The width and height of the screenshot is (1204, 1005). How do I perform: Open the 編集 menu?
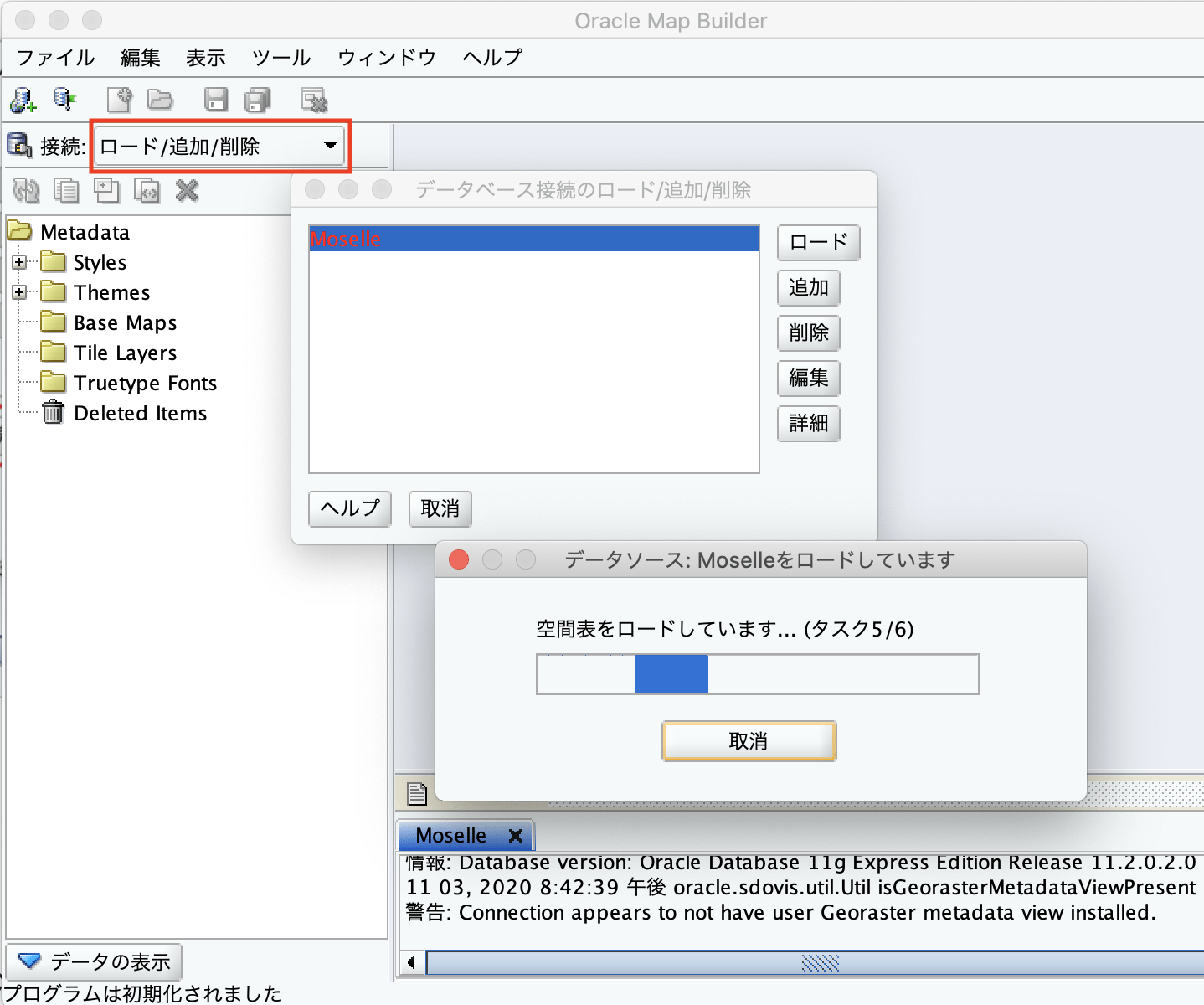tap(141, 57)
